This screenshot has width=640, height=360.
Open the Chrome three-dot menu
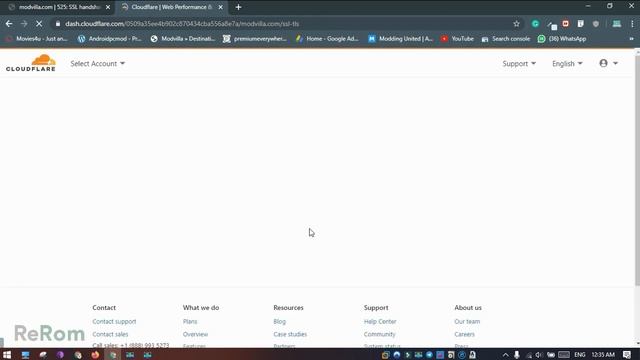(x=632, y=24)
